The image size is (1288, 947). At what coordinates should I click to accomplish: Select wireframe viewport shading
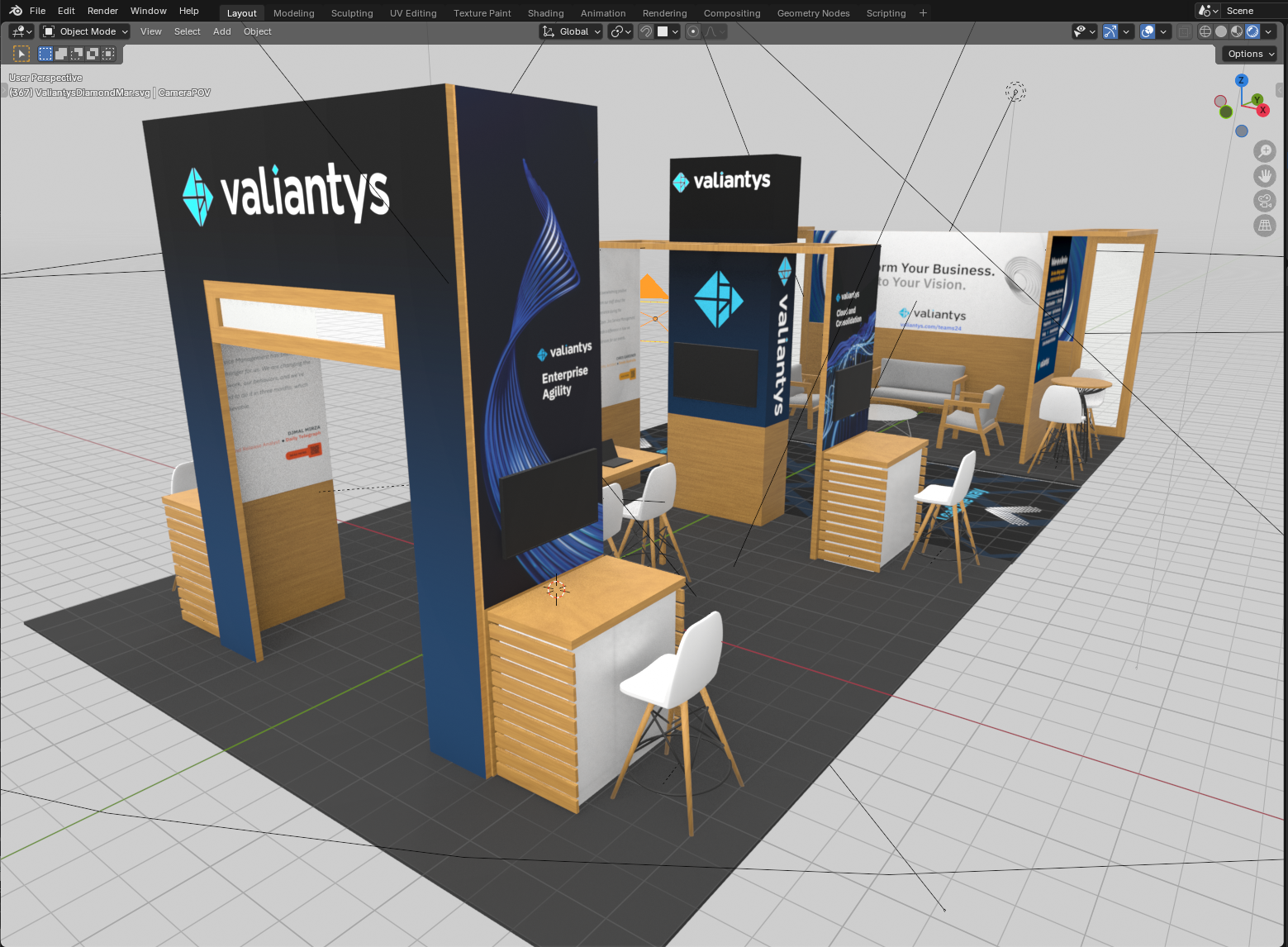tap(1205, 31)
